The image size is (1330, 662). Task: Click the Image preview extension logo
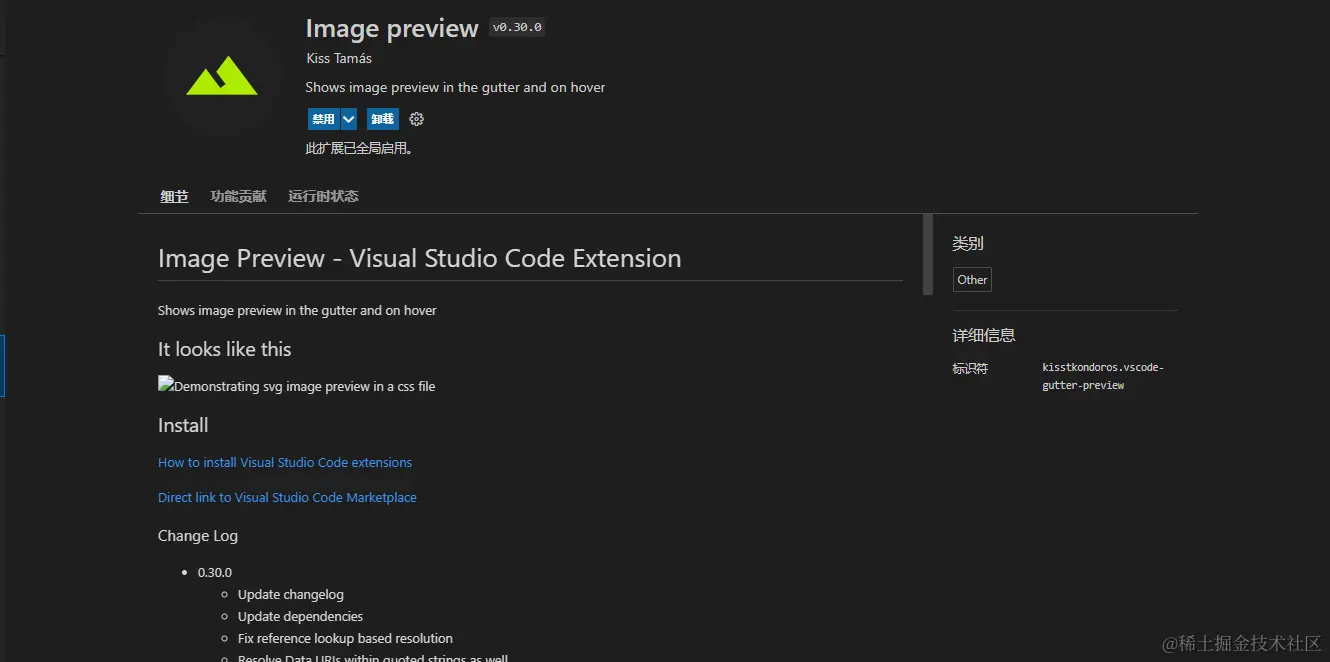222,78
